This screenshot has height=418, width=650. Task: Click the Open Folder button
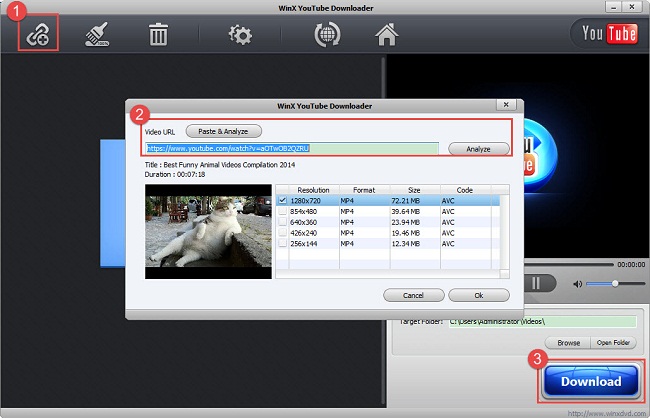click(x=613, y=343)
